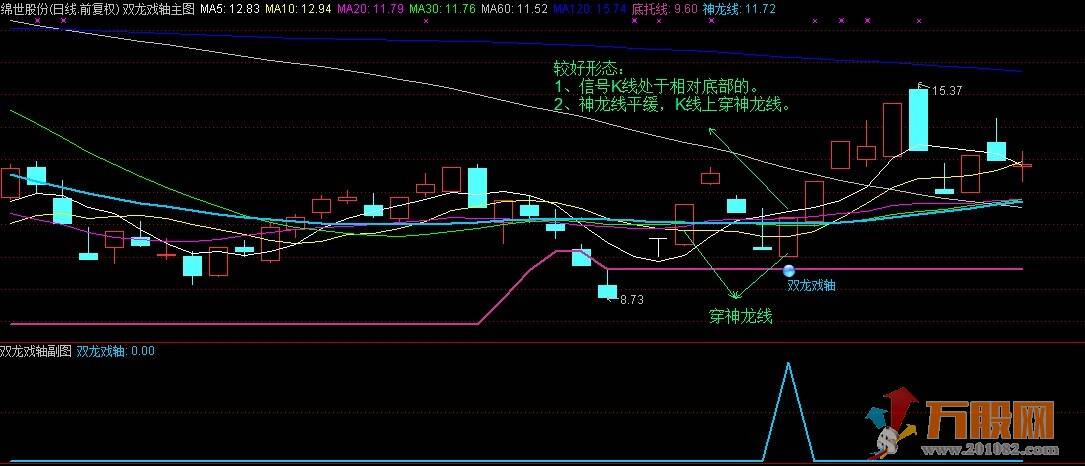Click the 双龙戏轴: 0.00 sub-chart value
Screen dimensions: 1085x466
point(116,351)
